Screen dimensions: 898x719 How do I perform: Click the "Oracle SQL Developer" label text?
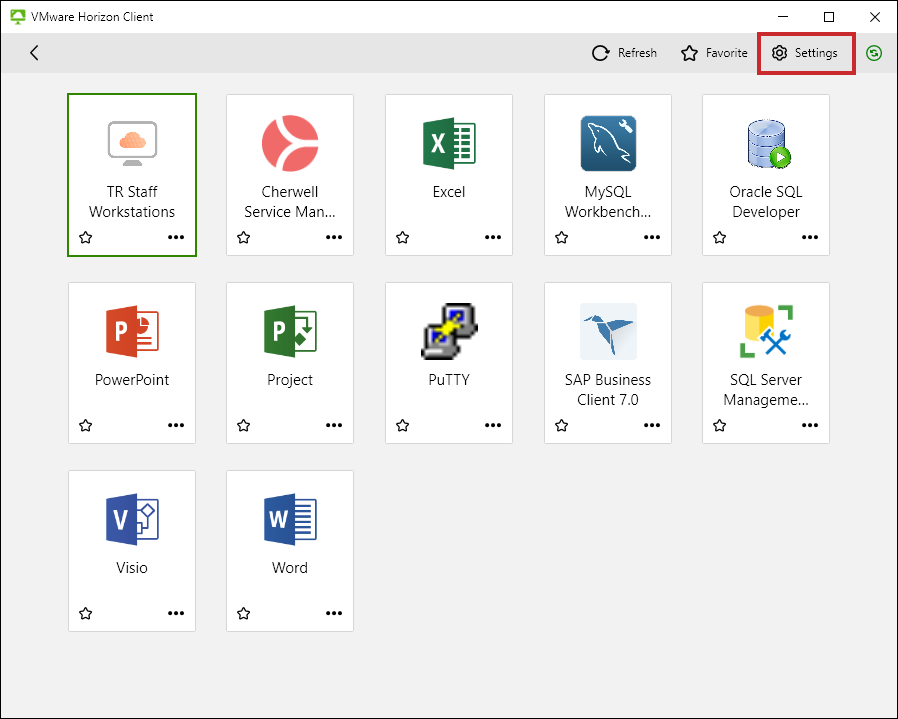click(766, 202)
